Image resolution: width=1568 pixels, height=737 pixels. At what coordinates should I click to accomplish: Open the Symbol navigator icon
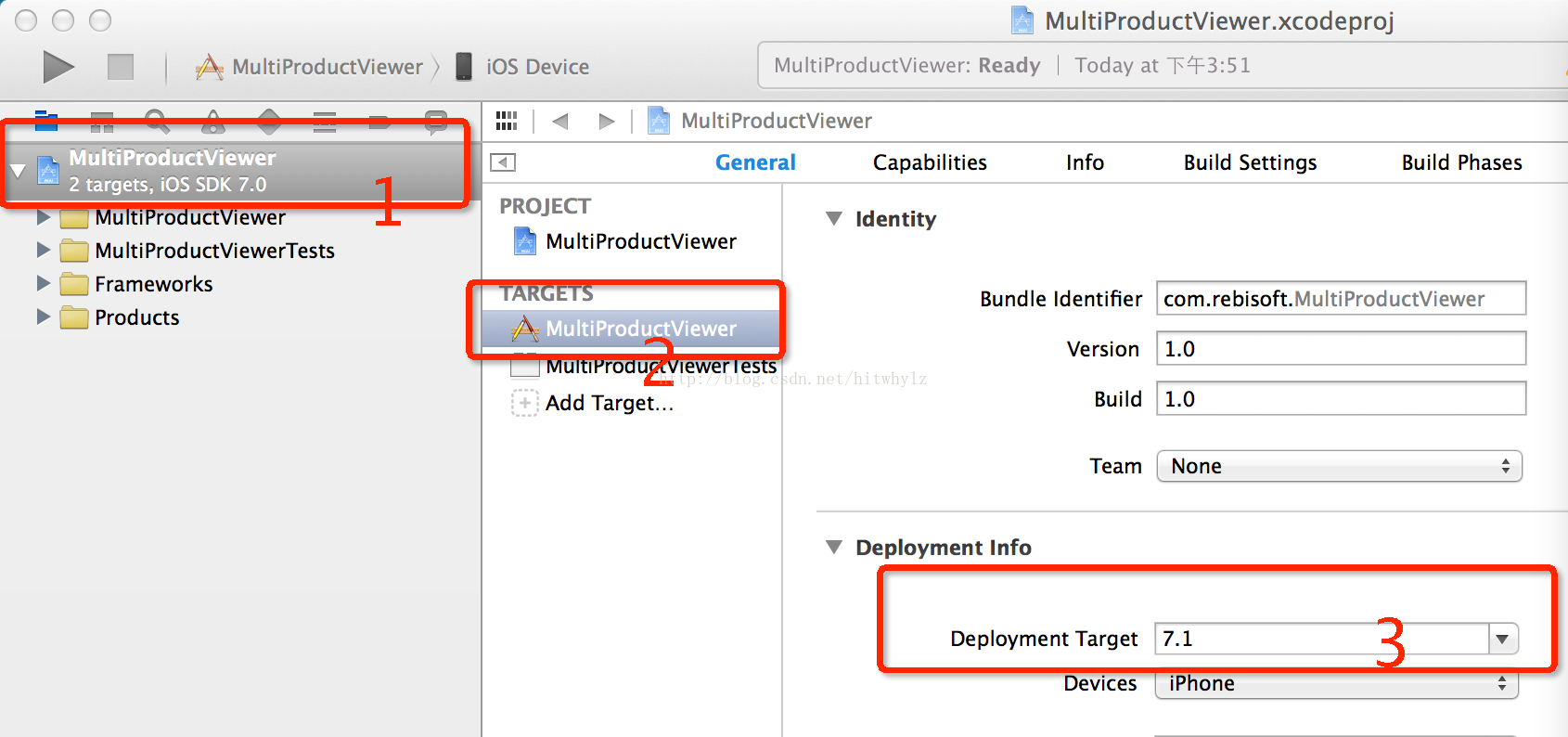coord(102,121)
